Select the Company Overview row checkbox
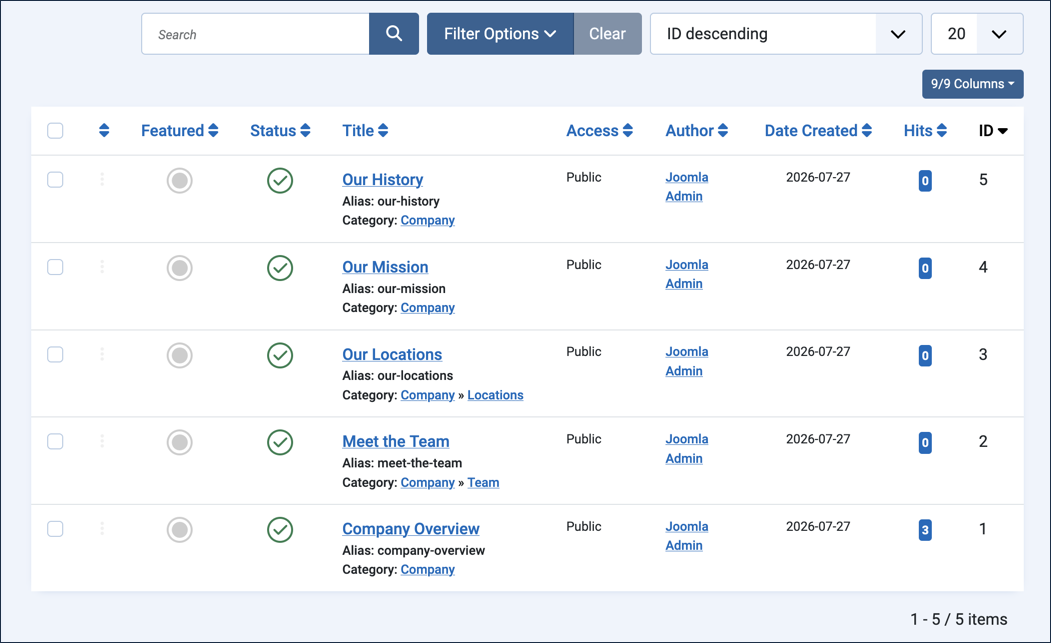This screenshot has width=1051, height=643. tap(55, 529)
